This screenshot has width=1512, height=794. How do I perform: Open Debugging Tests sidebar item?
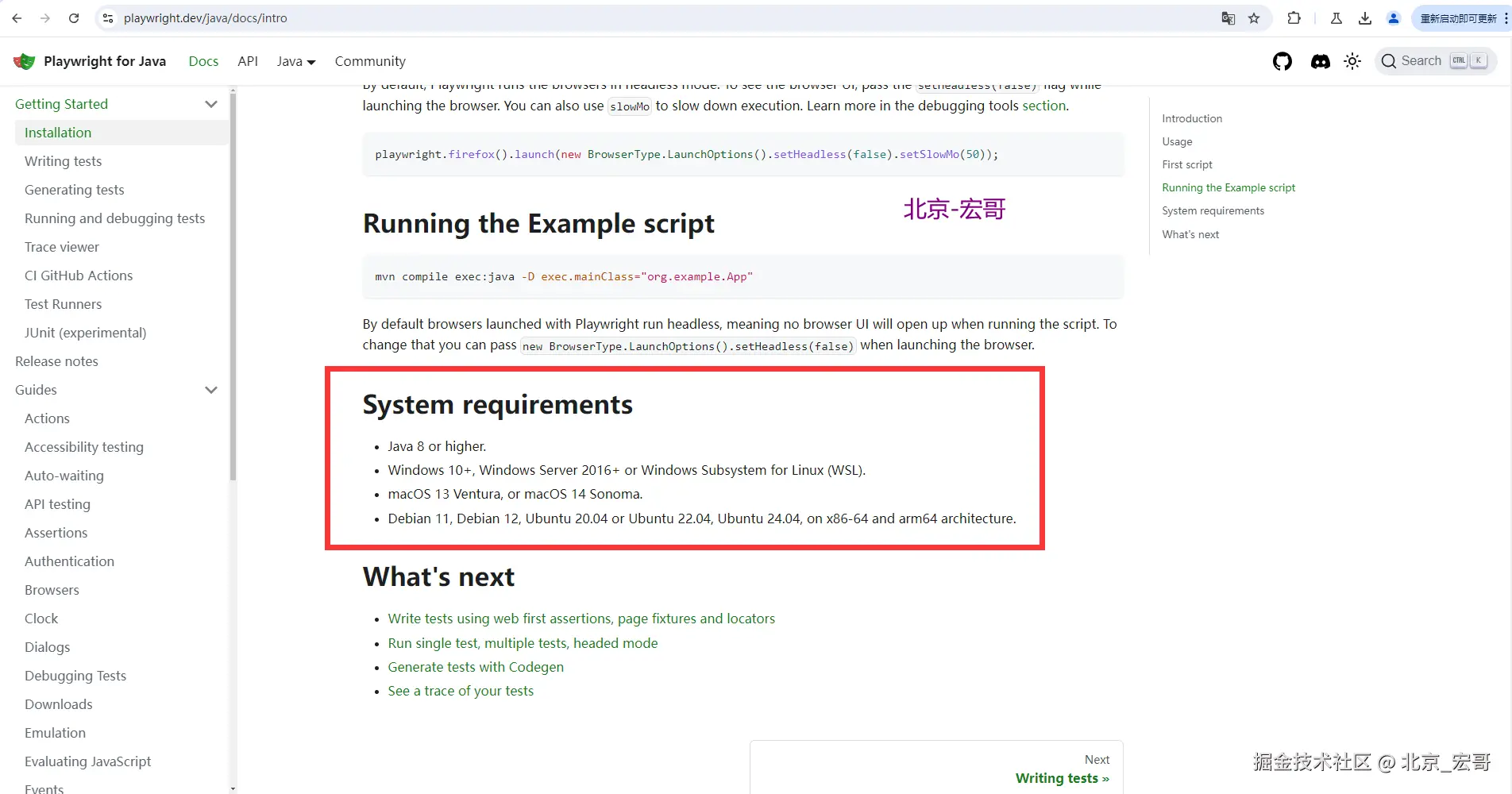(x=75, y=676)
